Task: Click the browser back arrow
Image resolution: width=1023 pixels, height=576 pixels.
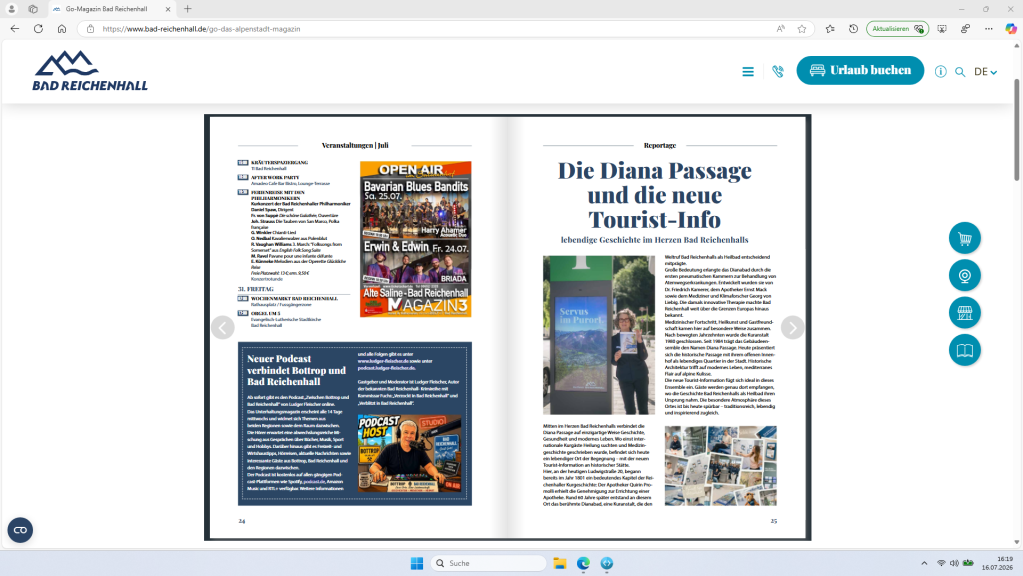Action: pos(14,29)
